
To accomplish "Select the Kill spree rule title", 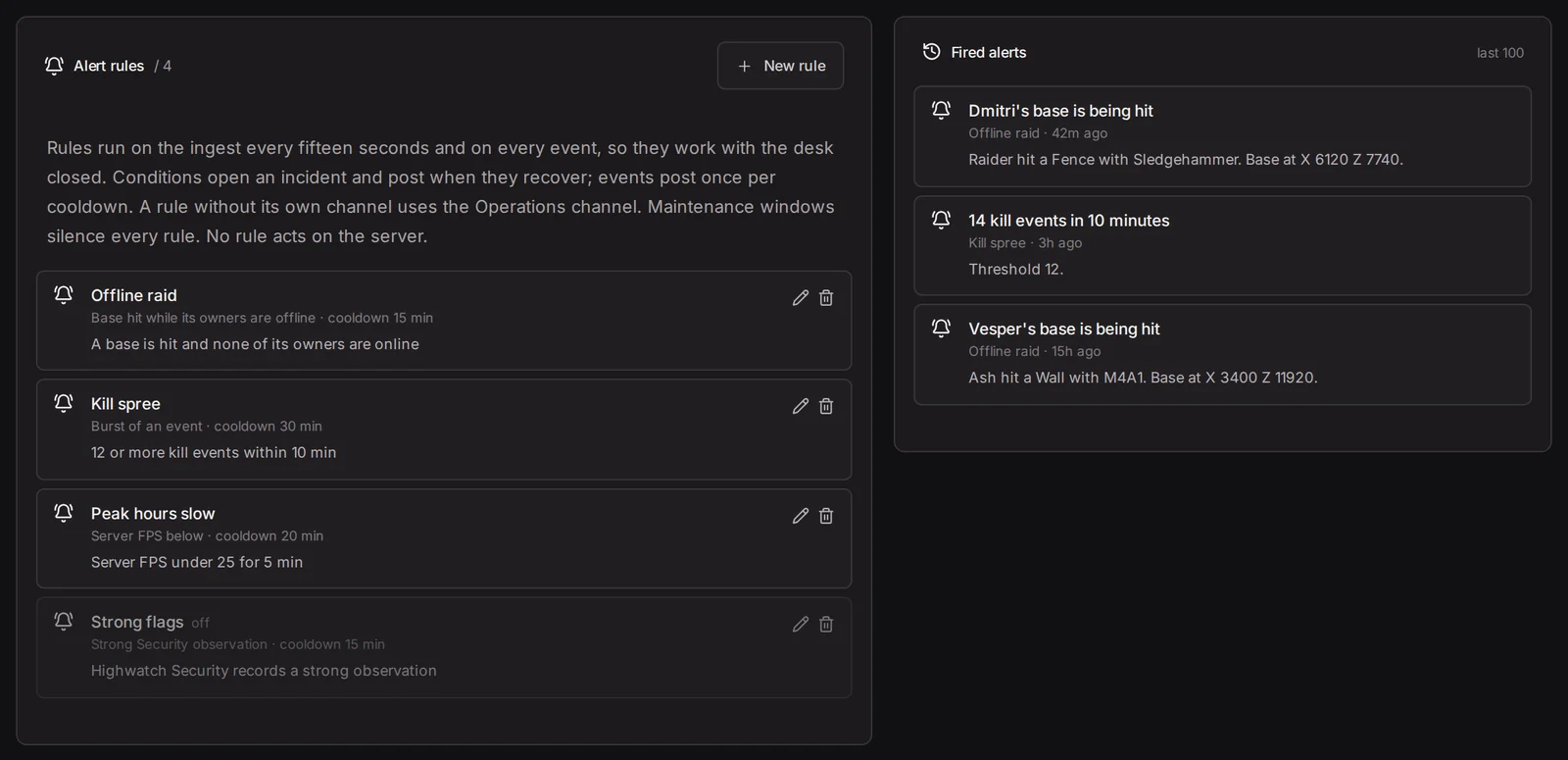I will coord(125,404).
